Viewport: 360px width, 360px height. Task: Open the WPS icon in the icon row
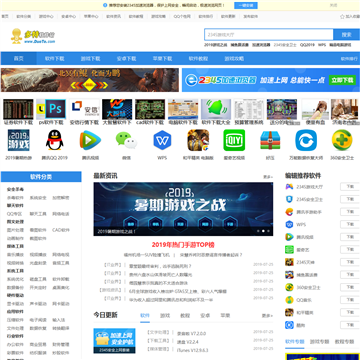[x=162, y=140]
